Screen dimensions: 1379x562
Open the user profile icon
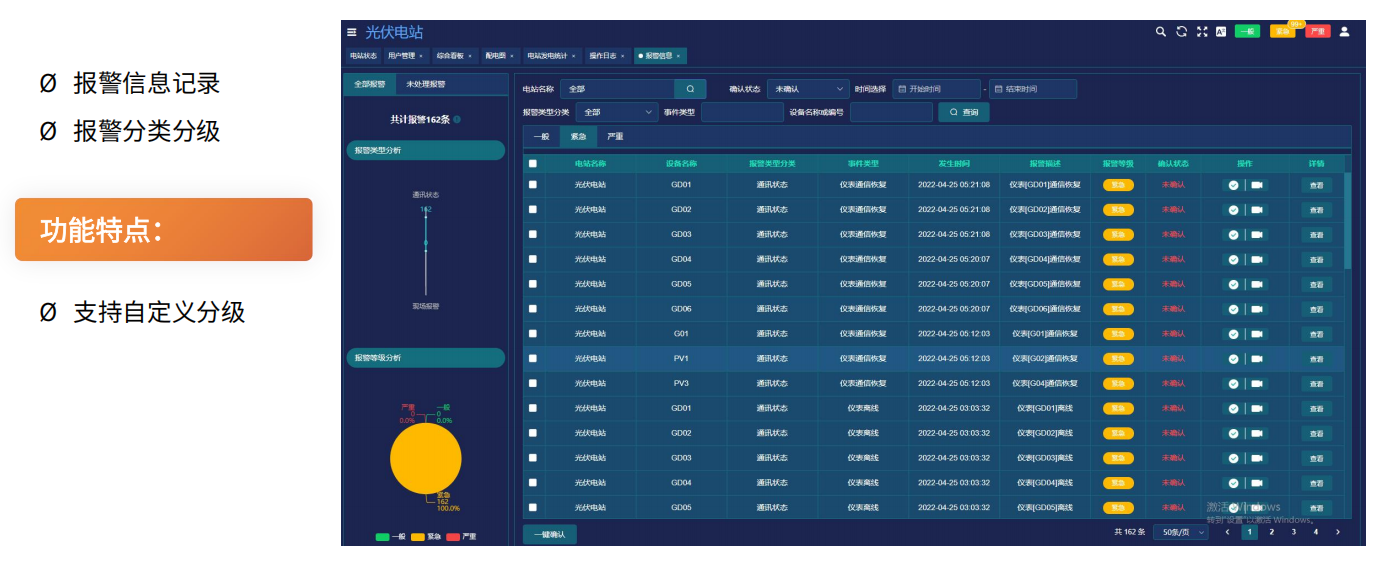click(1344, 32)
